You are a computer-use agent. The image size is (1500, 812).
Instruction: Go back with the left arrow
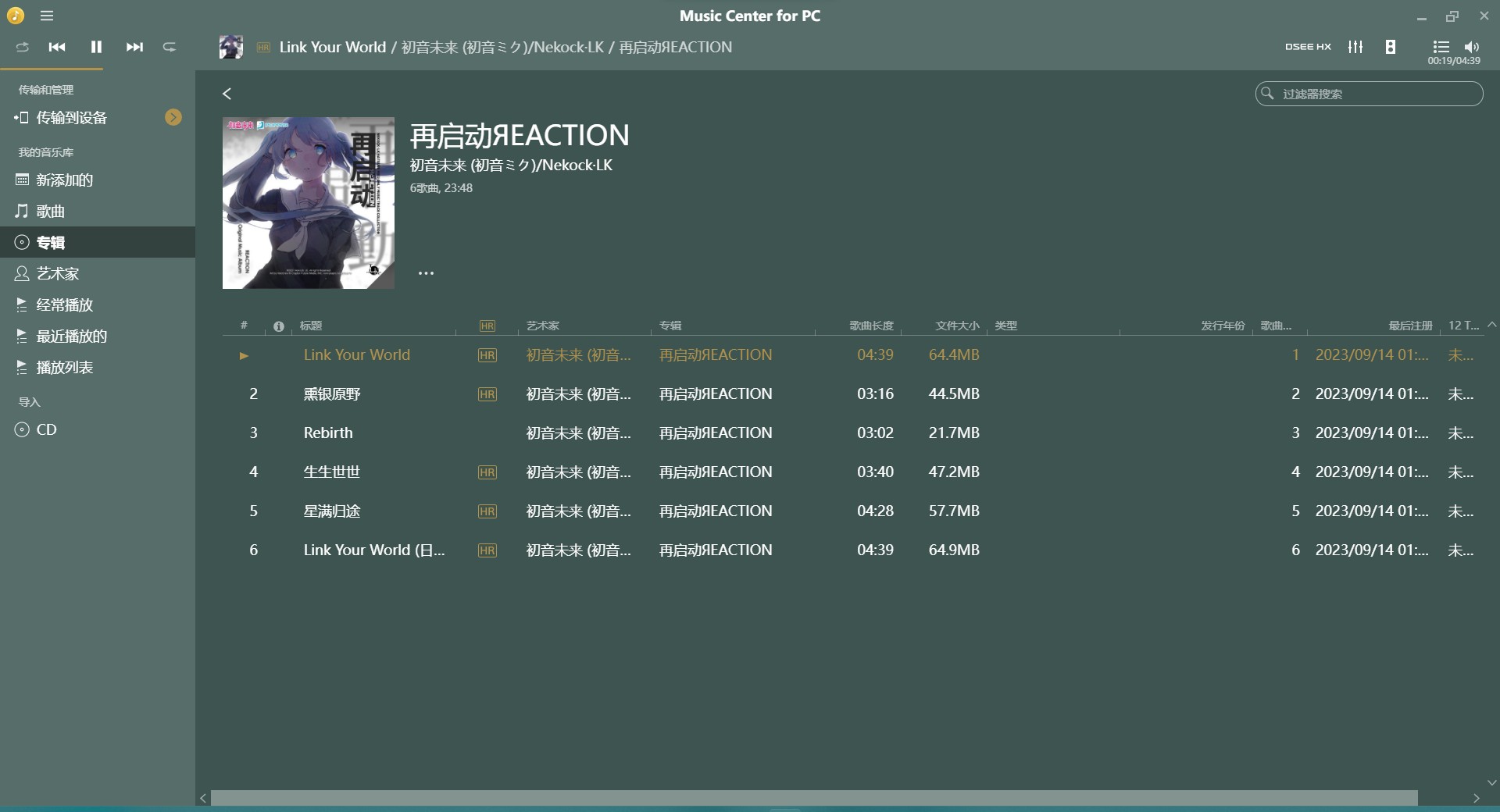click(227, 94)
